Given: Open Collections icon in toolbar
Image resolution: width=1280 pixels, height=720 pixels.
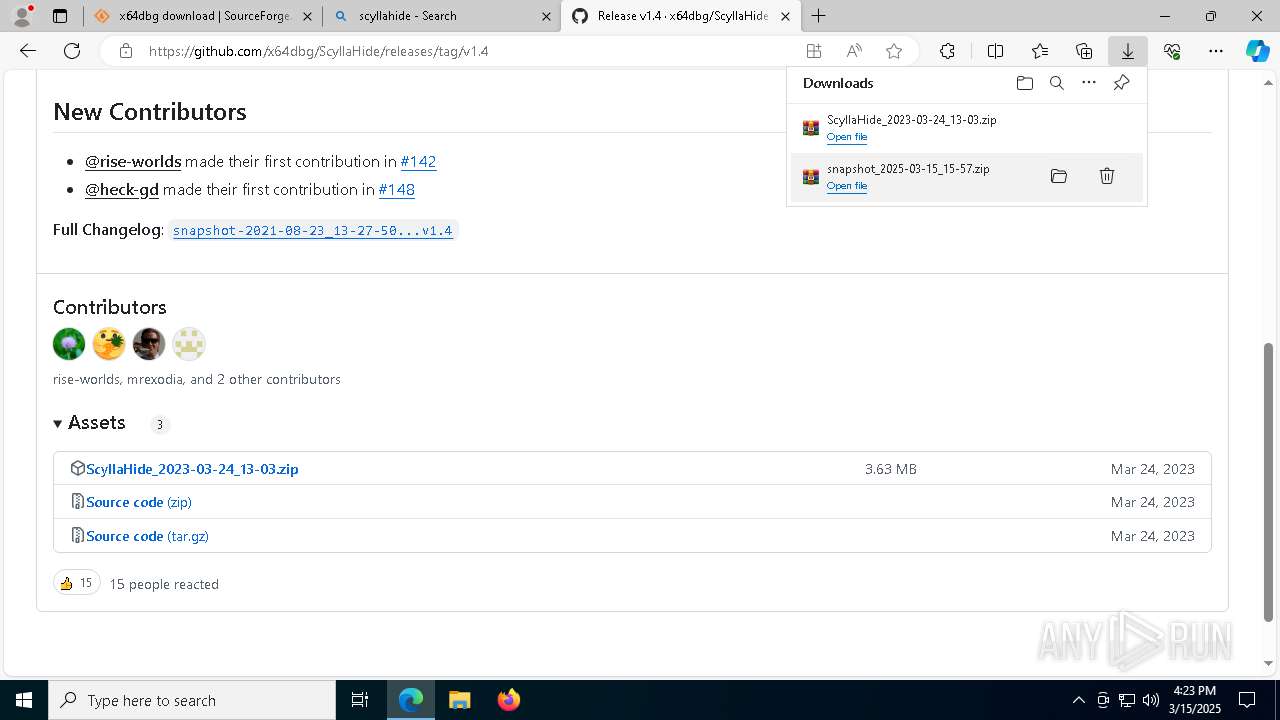Looking at the screenshot, I should (x=1084, y=51).
